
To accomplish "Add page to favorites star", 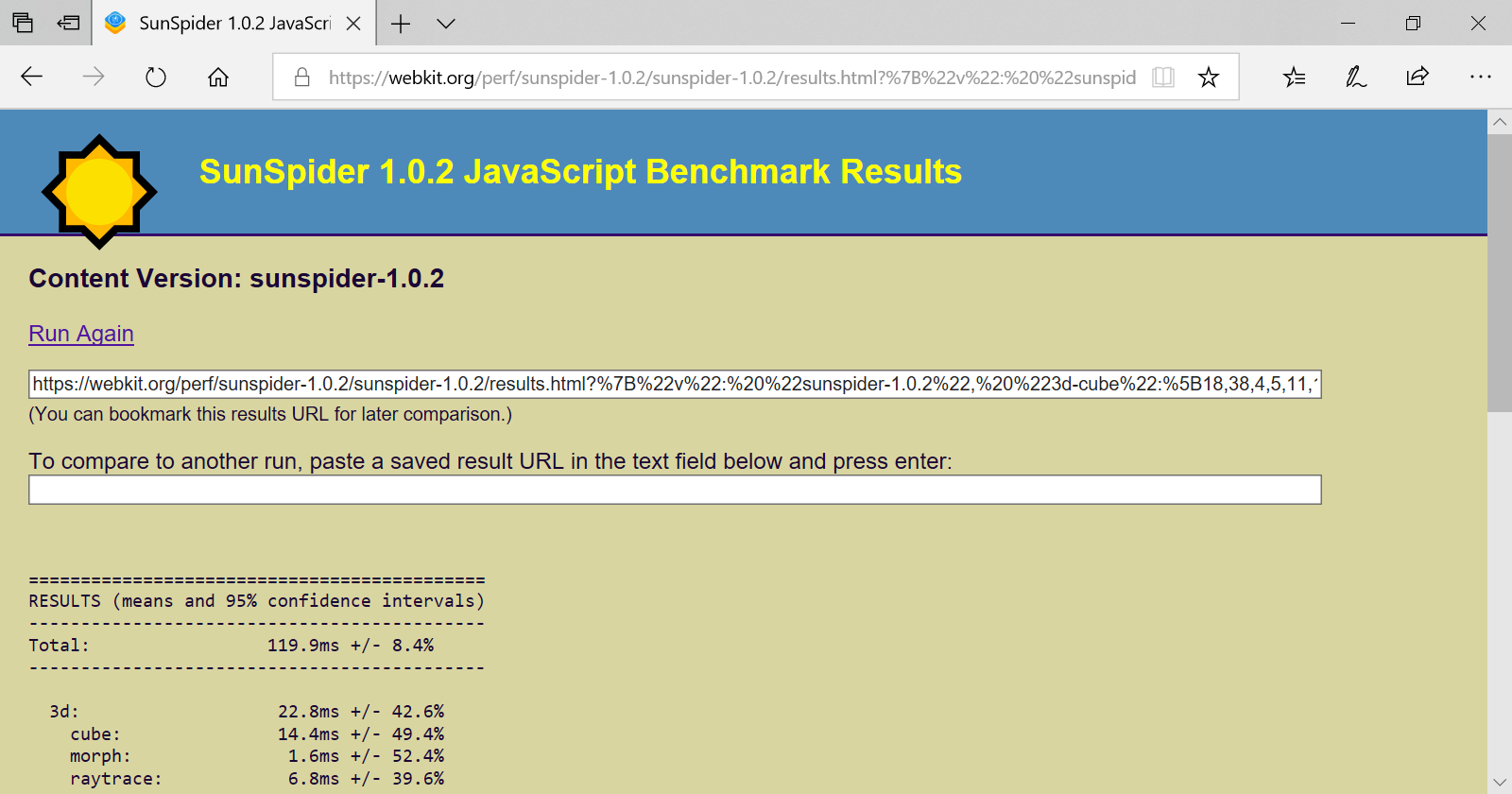I will tap(1209, 78).
